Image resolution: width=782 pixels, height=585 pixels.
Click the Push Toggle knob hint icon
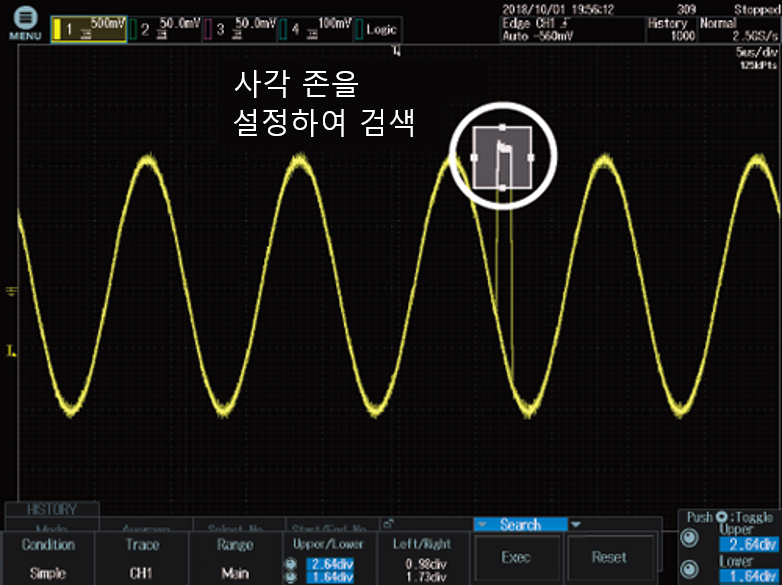click(x=721, y=518)
